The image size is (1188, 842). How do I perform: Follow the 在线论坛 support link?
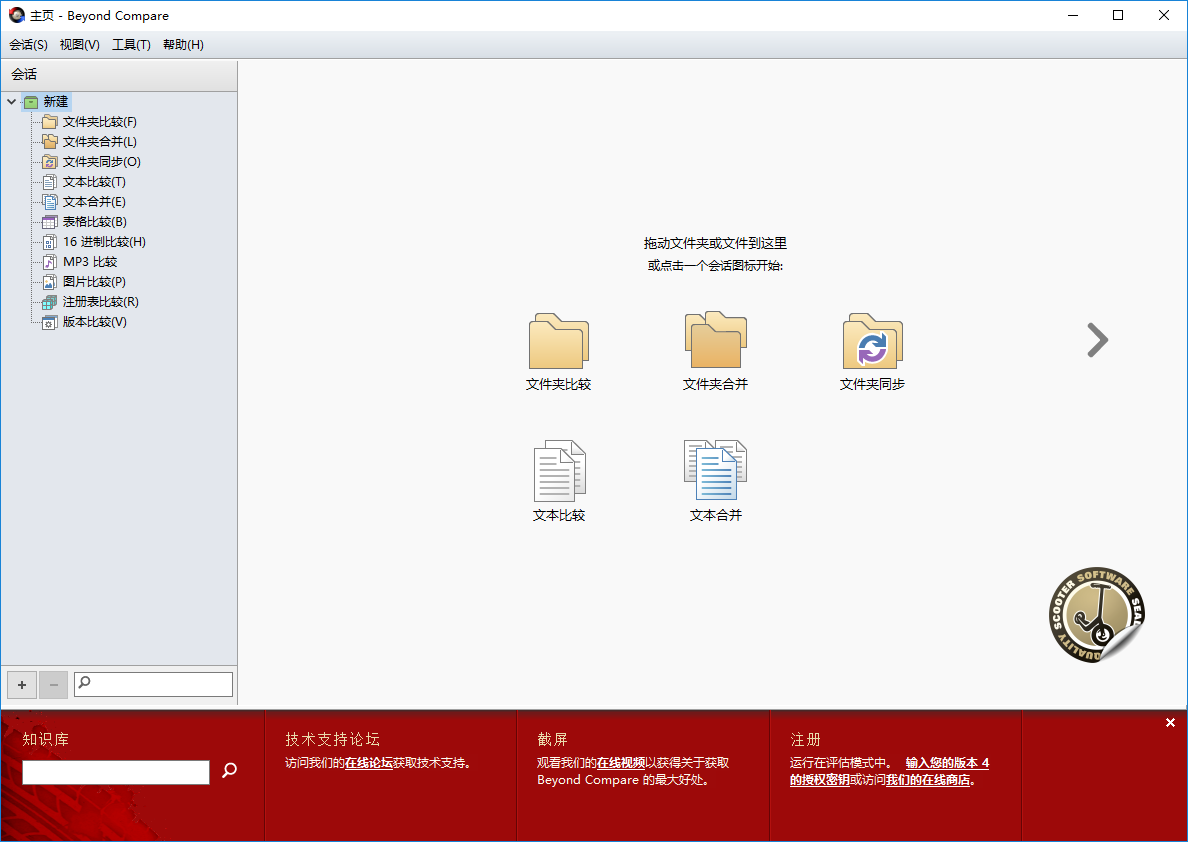tap(369, 763)
